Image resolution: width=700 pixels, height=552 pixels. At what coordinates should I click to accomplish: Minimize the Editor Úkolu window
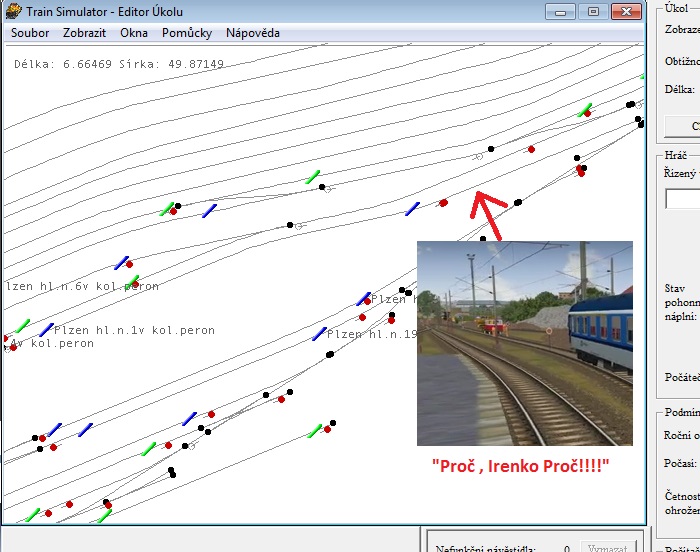click(562, 12)
